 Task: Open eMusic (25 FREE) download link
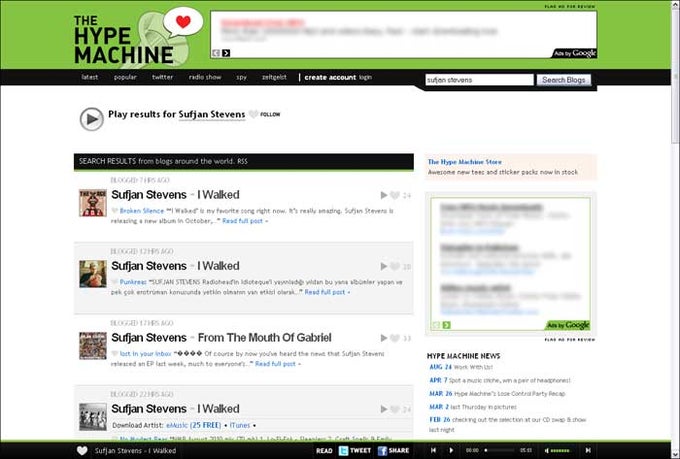point(193,425)
